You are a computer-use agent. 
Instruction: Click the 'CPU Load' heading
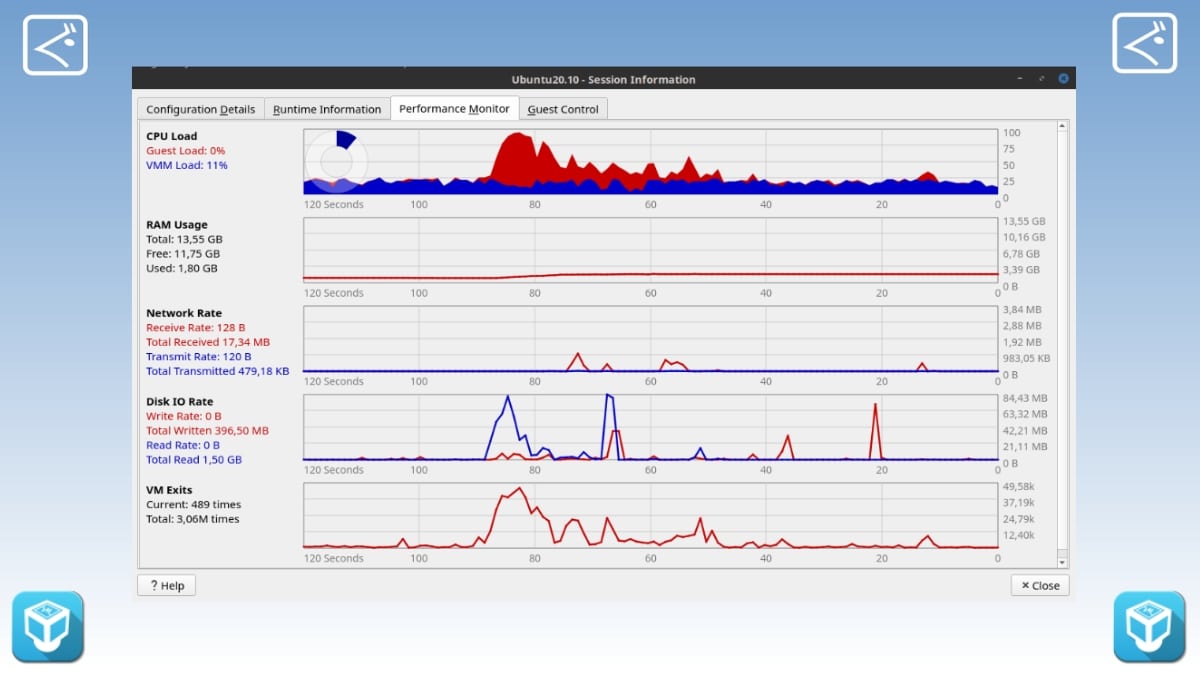tap(171, 136)
